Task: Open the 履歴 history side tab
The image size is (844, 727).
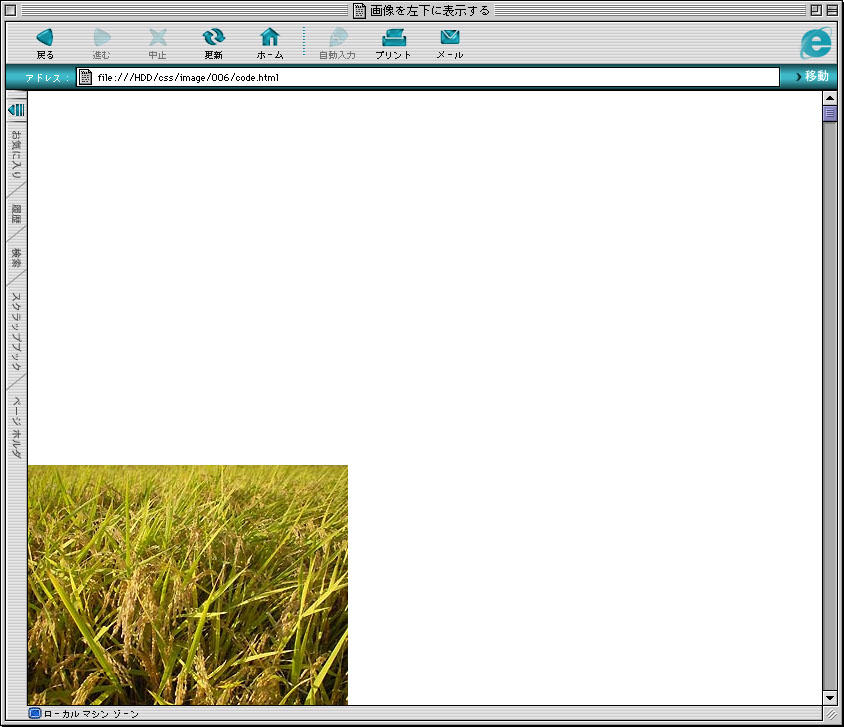Action: (x=16, y=214)
